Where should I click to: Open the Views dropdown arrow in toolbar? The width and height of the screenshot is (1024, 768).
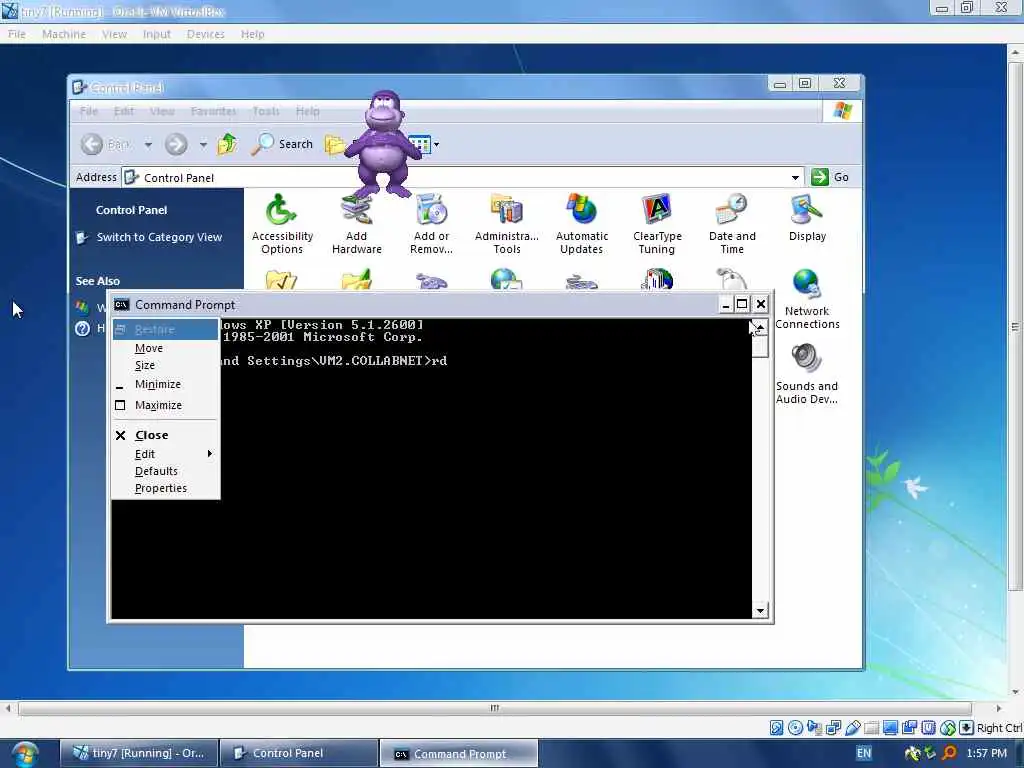[436, 144]
